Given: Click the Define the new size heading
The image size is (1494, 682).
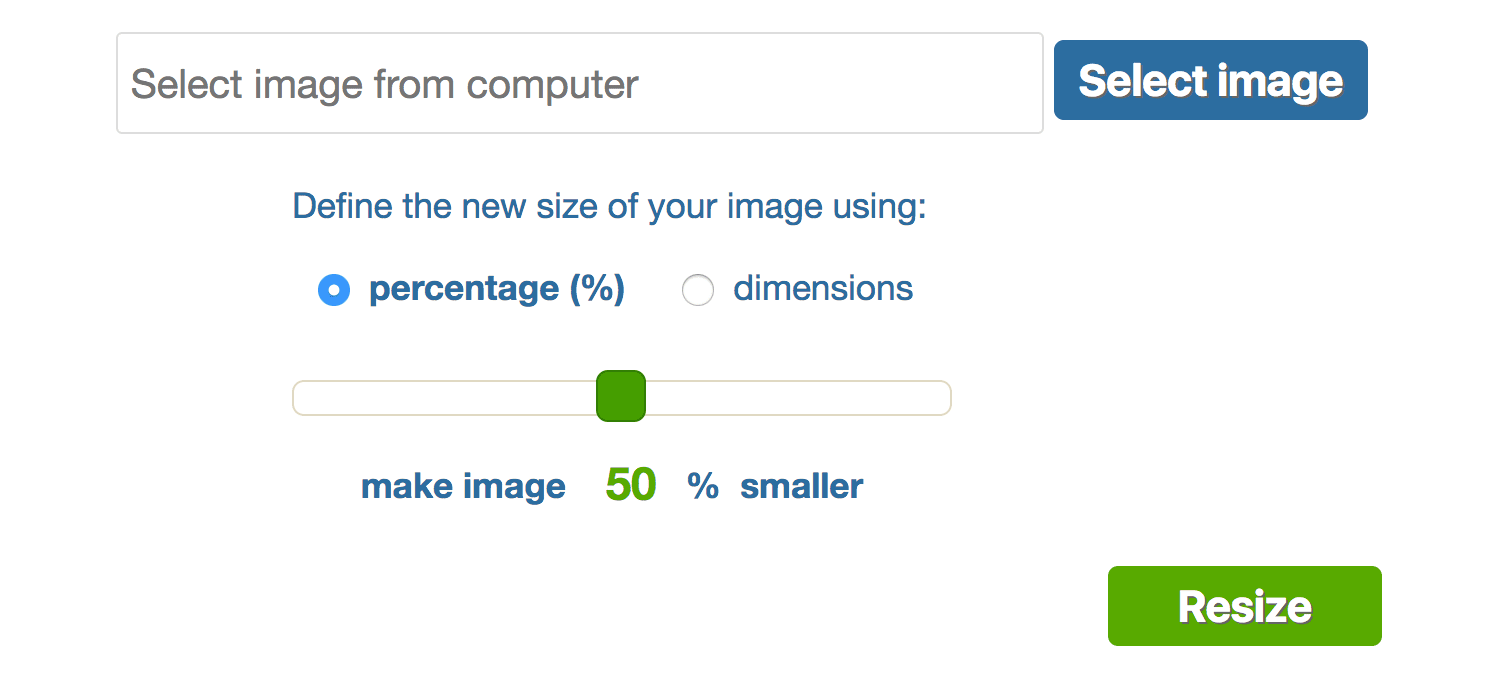Looking at the screenshot, I should tap(610, 207).
